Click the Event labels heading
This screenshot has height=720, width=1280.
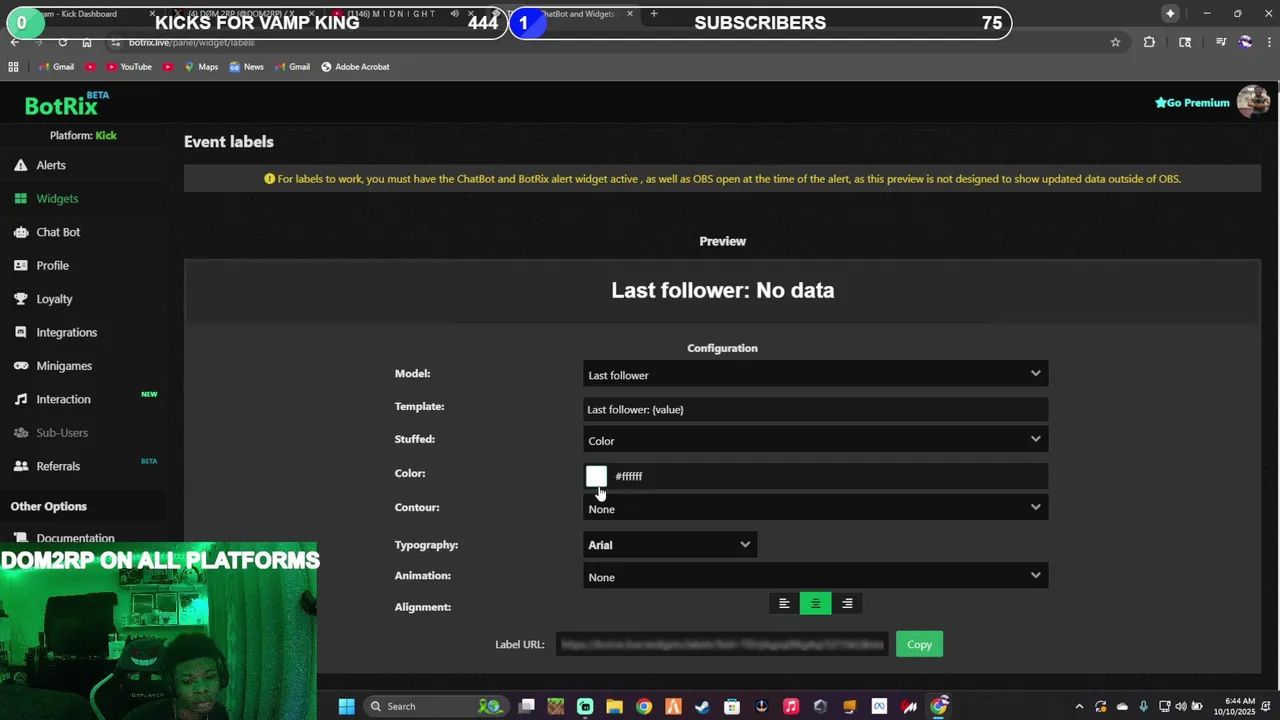point(228,142)
